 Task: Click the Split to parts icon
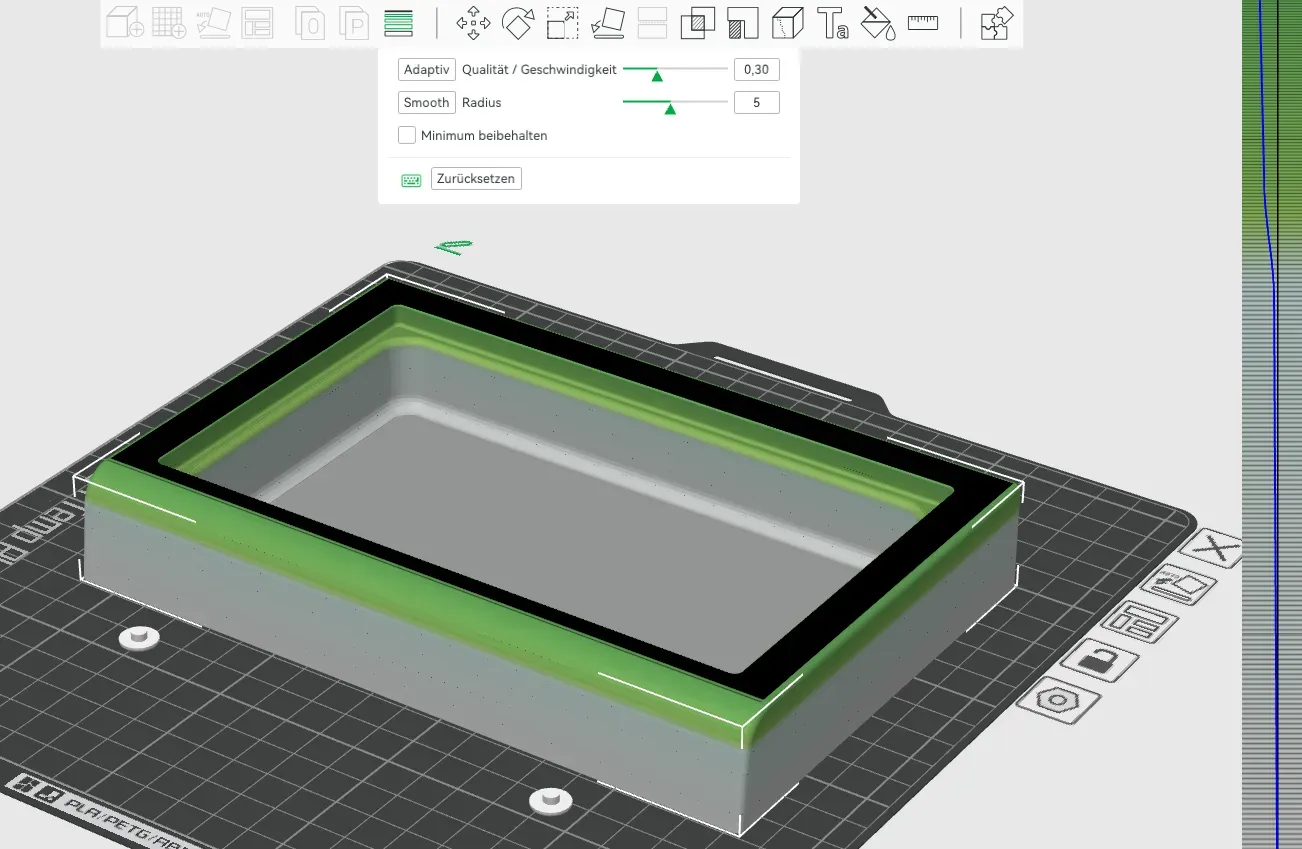click(x=354, y=22)
